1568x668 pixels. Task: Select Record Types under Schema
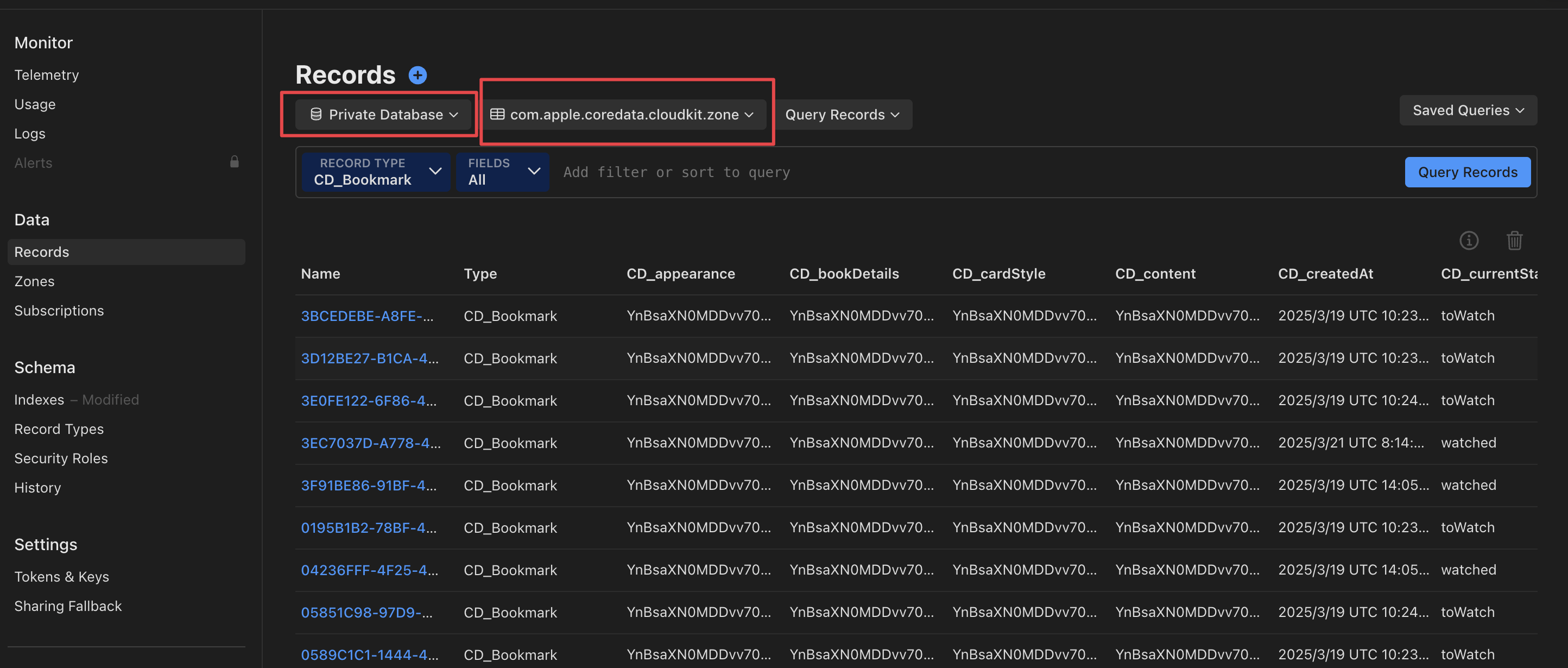[x=59, y=428]
